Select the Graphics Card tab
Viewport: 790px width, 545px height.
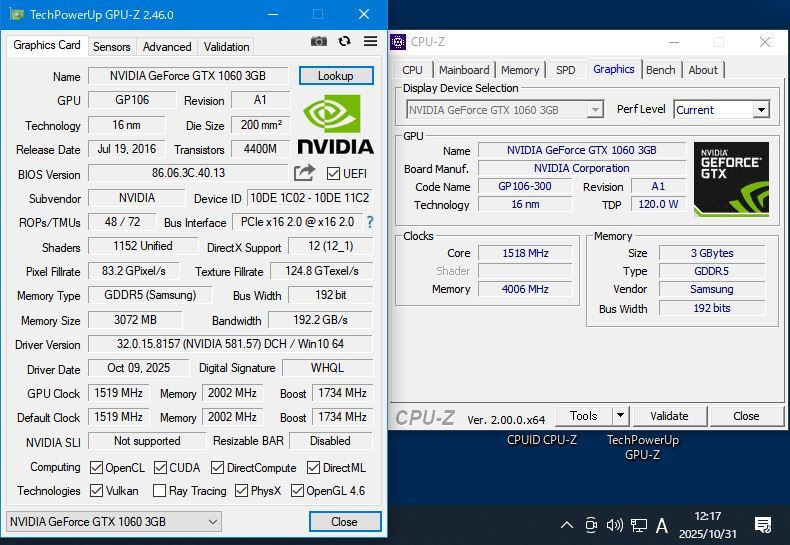coord(47,45)
